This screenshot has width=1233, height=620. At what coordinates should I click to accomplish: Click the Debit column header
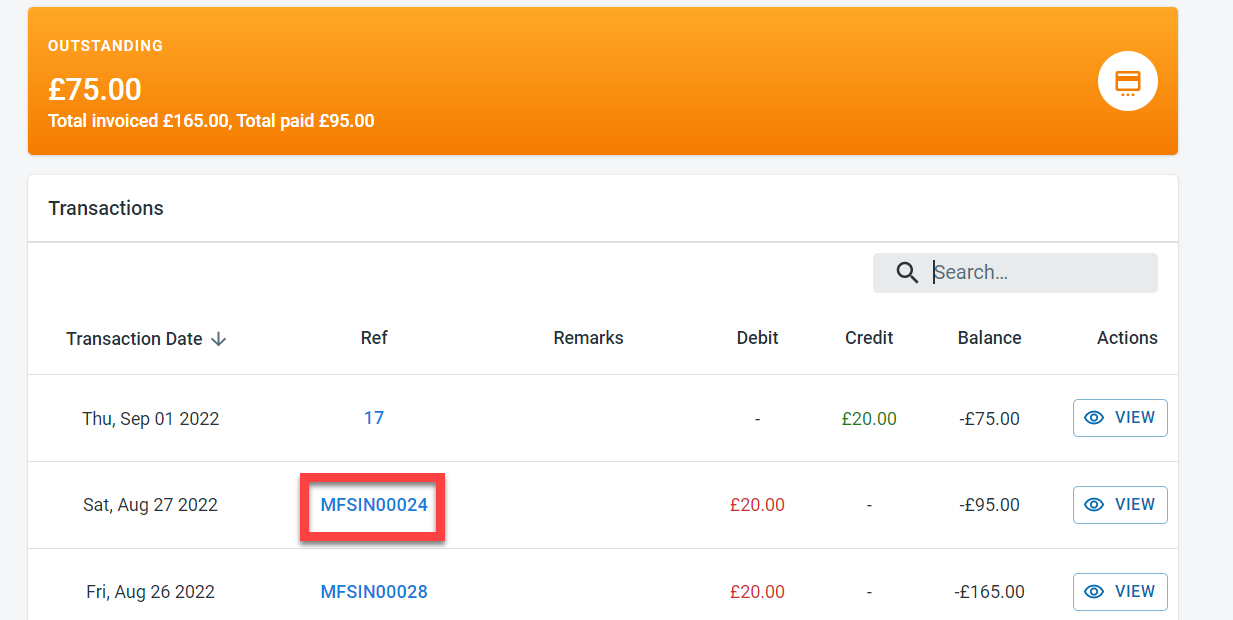[x=757, y=338]
